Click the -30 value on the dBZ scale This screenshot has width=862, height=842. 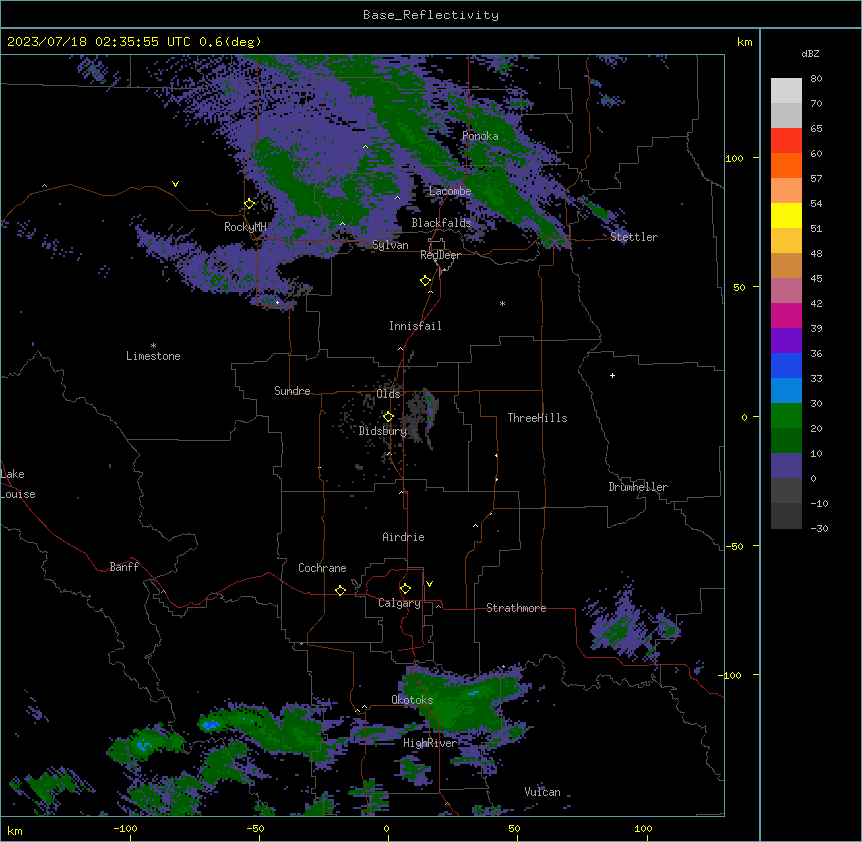point(819,528)
